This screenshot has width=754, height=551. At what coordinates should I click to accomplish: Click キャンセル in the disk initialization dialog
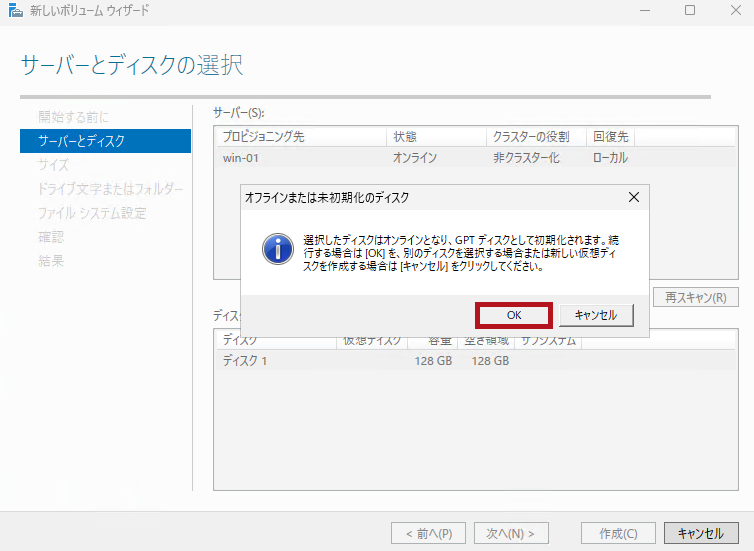[596, 315]
